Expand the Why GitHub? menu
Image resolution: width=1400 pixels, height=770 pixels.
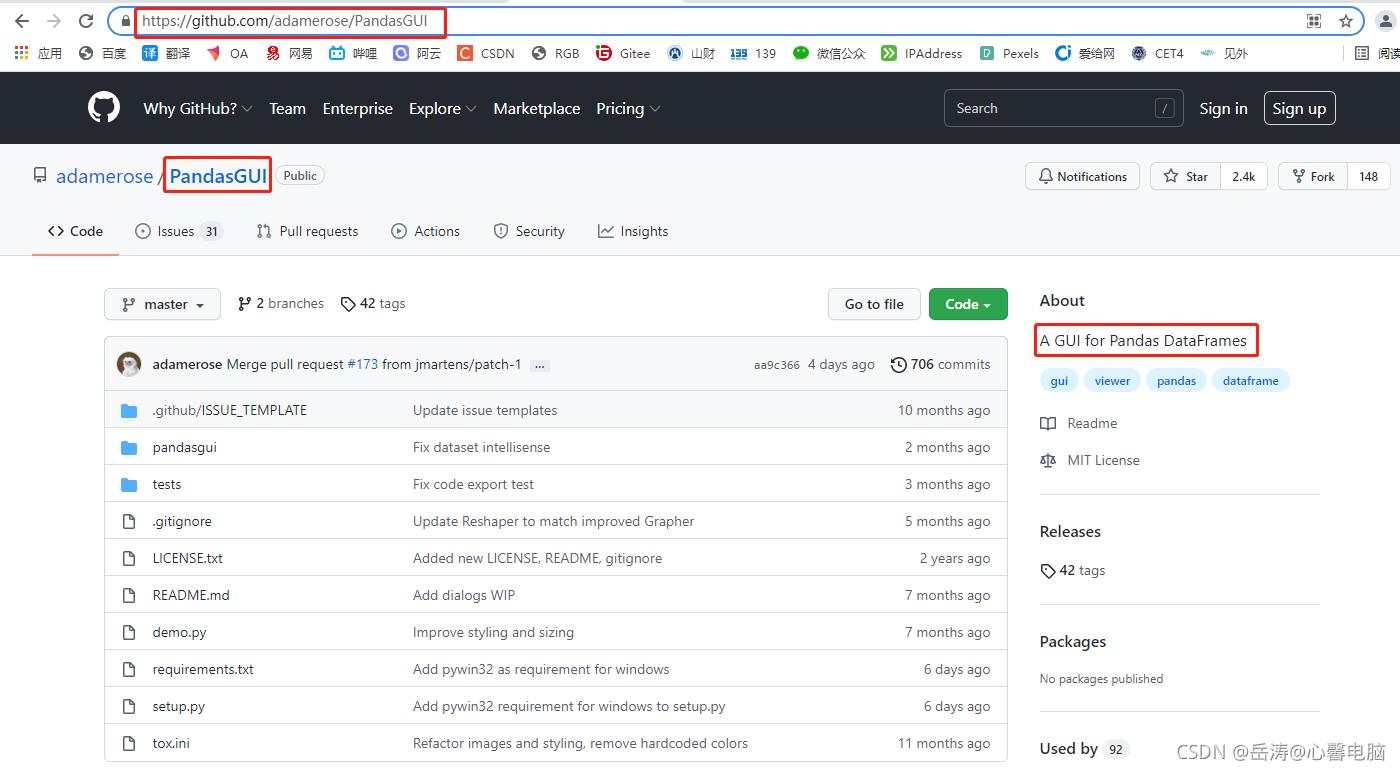pyautogui.click(x=198, y=108)
